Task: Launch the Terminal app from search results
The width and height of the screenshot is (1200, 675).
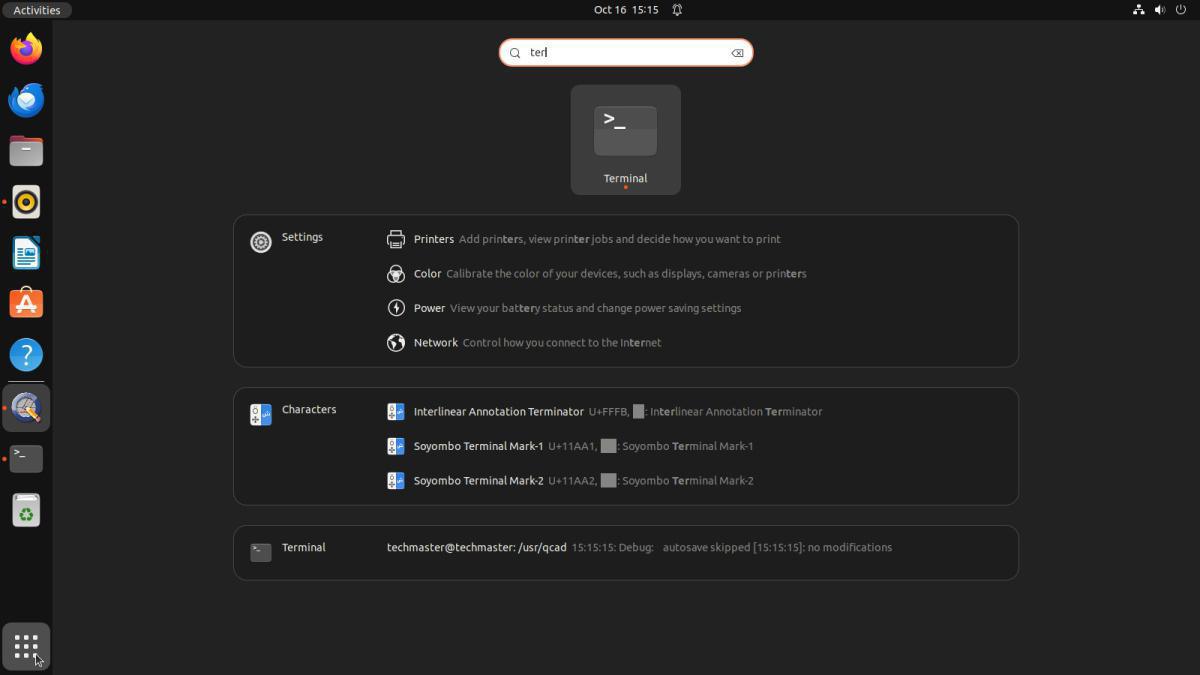Action: 625,139
